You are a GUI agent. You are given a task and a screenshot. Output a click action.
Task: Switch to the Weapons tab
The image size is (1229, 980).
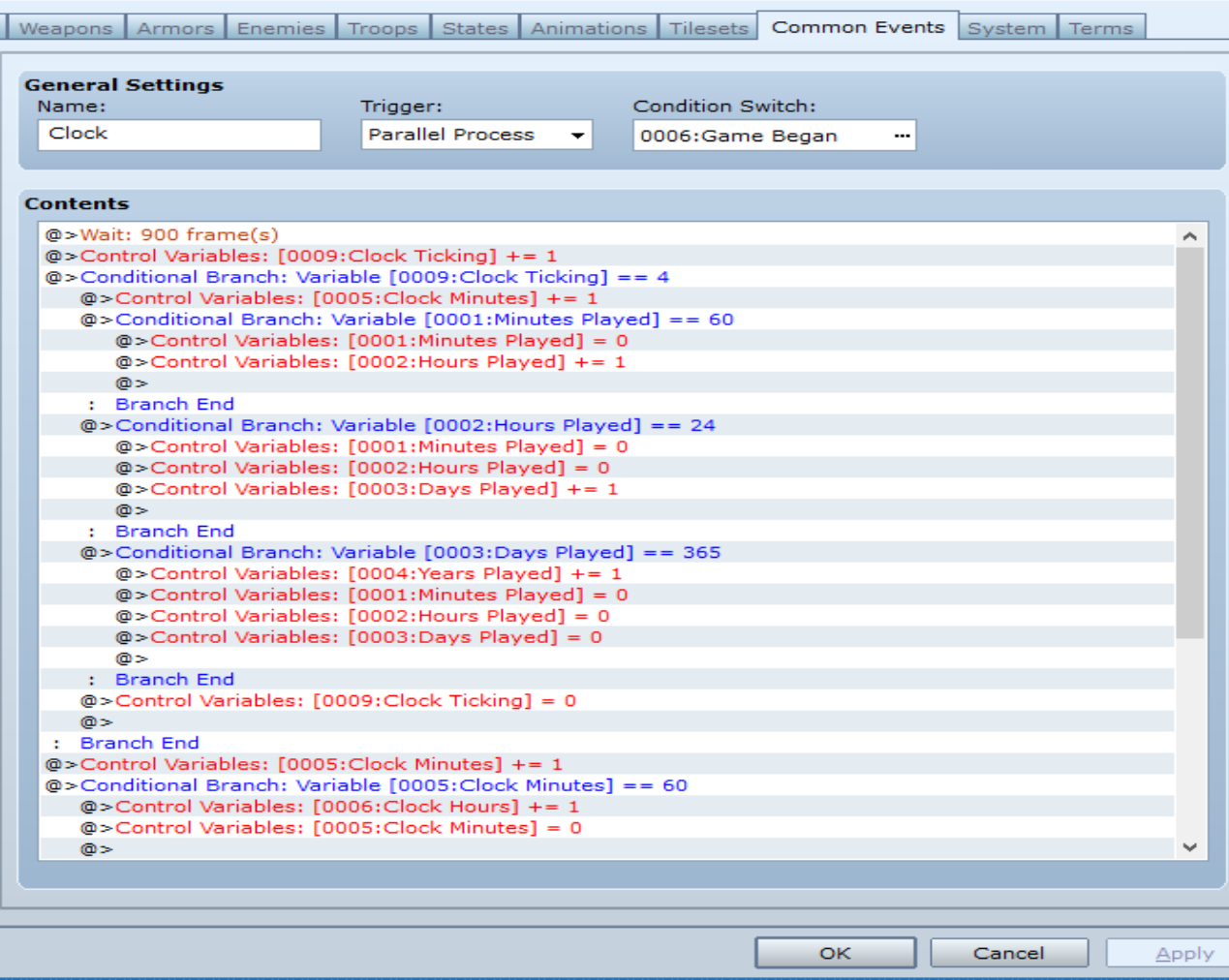tap(65, 28)
